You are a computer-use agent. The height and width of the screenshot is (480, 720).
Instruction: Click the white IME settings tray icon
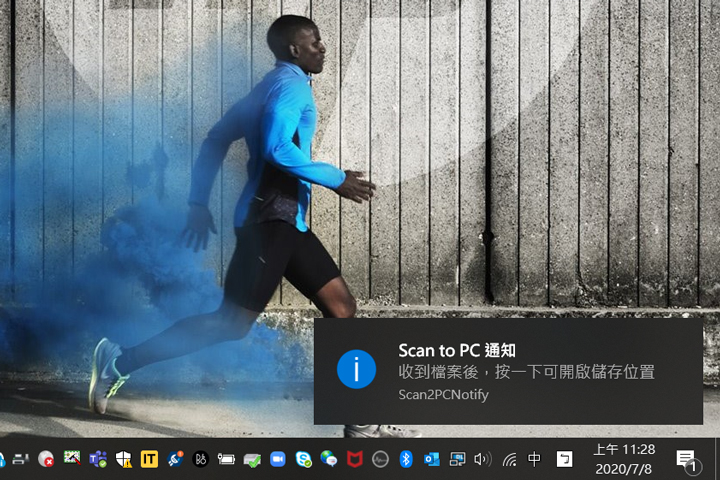[x=564, y=459]
